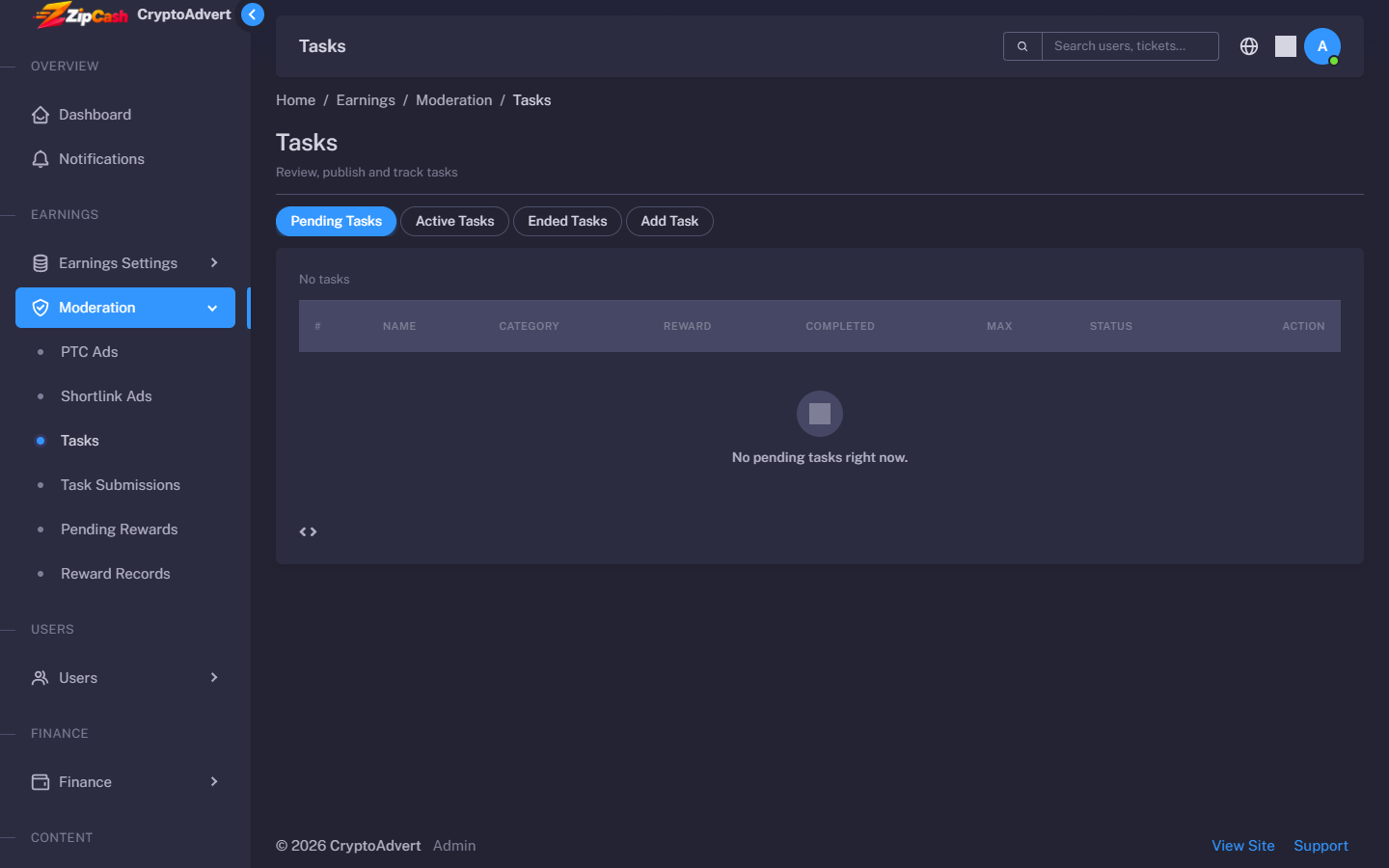Click the search magnifier icon

pos(1022,46)
